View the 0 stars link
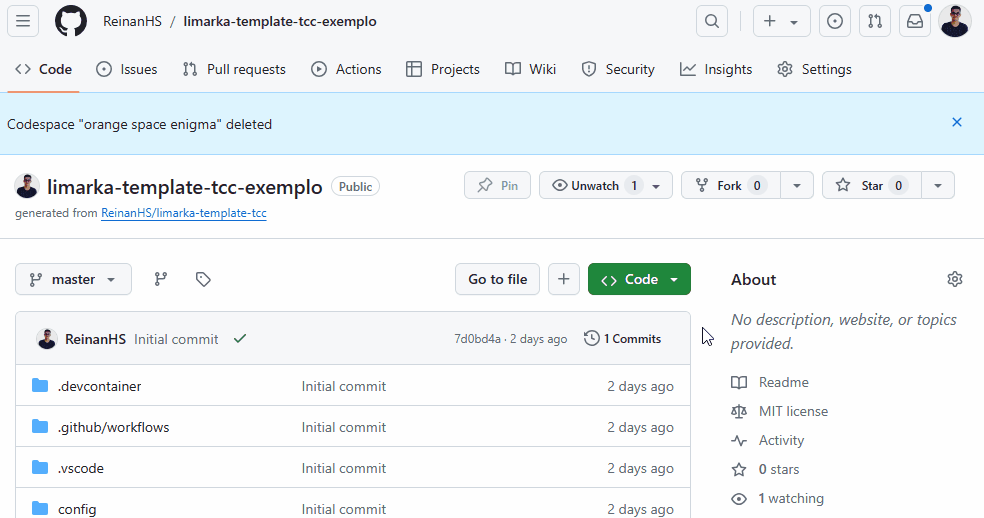This screenshot has width=984, height=518. click(x=765, y=469)
